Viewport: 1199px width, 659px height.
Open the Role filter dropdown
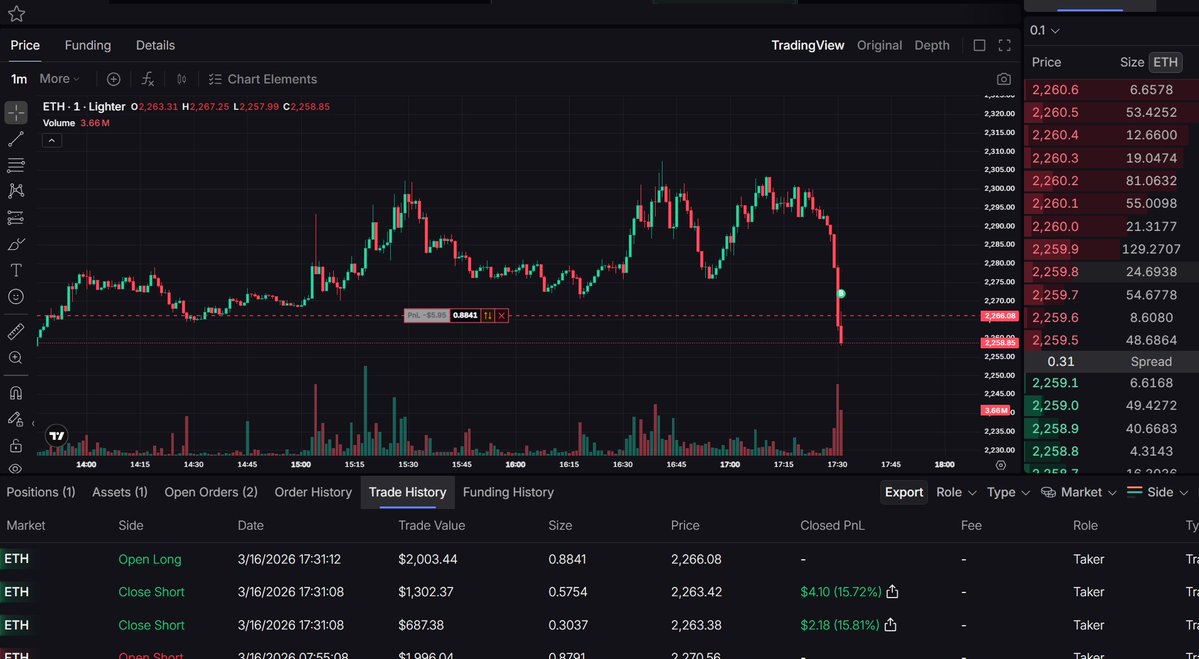[x=956, y=492]
